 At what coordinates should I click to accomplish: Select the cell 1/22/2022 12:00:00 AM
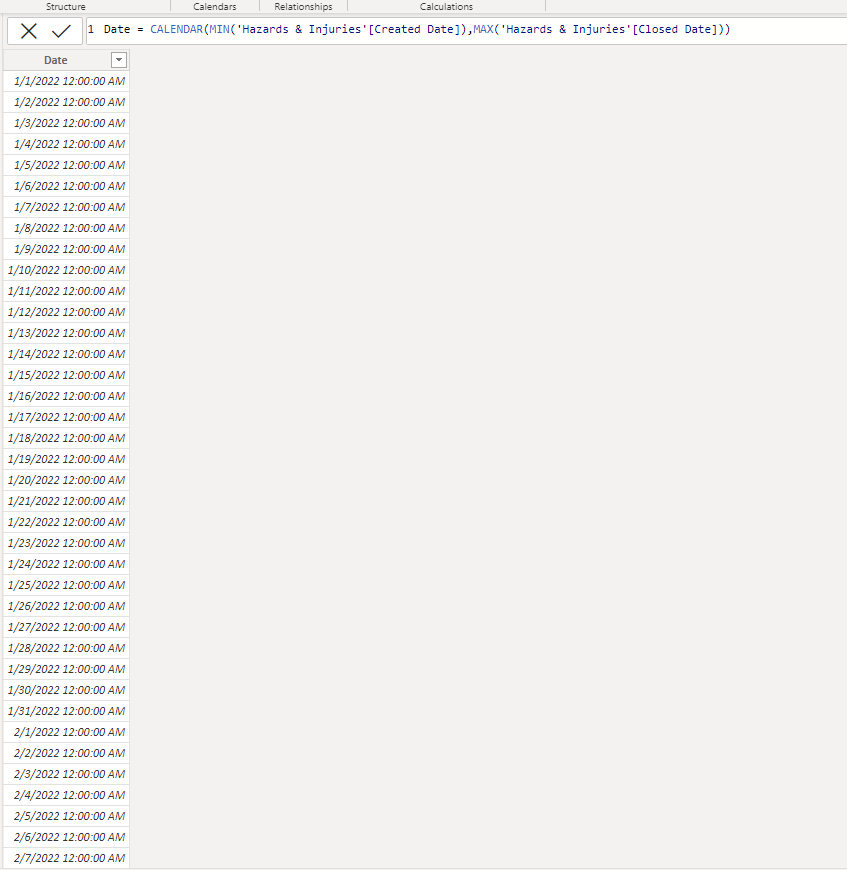(x=66, y=522)
